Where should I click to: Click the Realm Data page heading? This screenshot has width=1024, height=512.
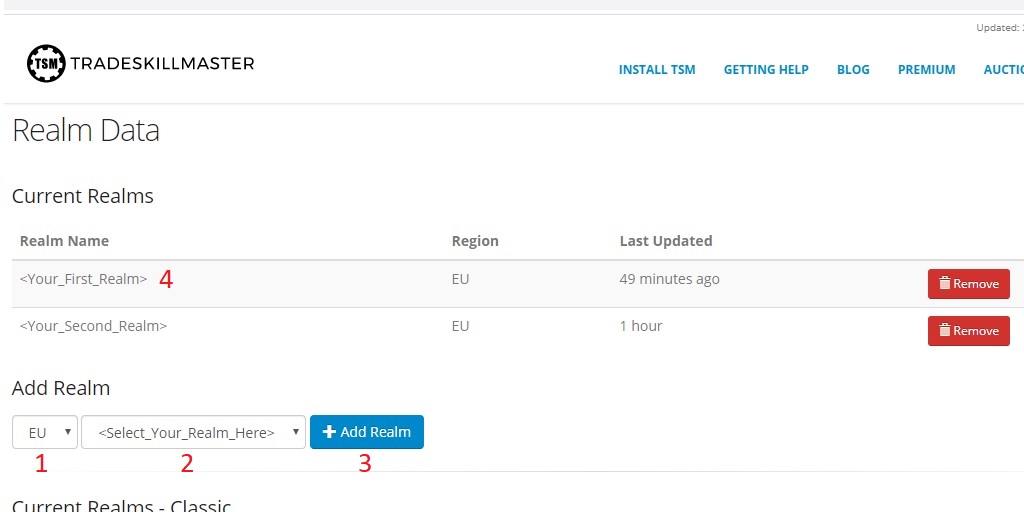click(86, 131)
